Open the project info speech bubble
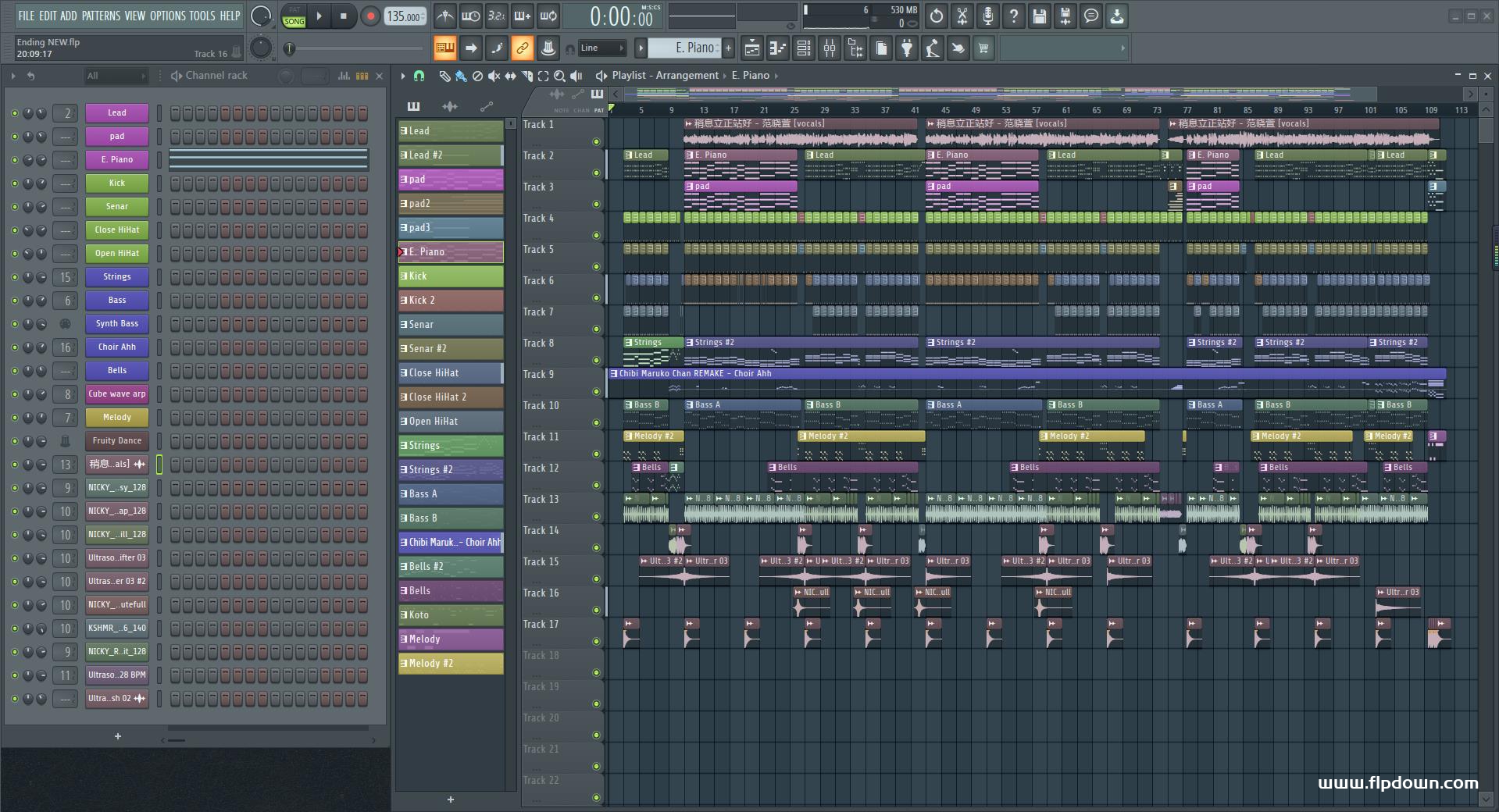Image resolution: width=1499 pixels, height=812 pixels. coord(1091,16)
